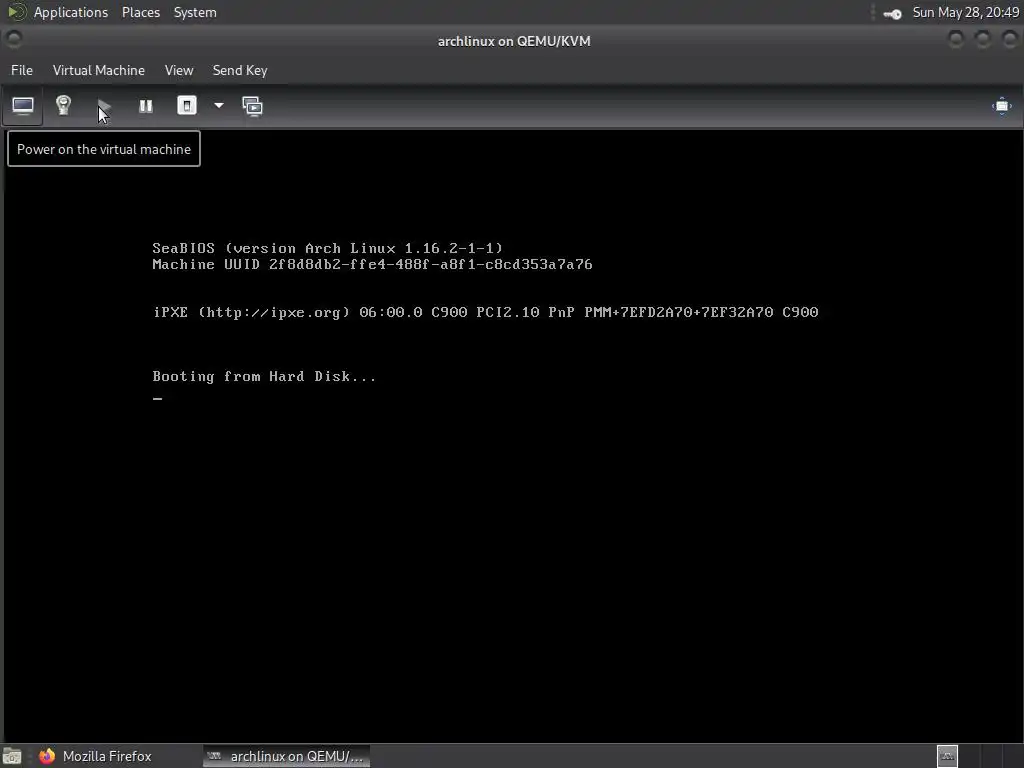Maximize the archlinux QEMU/KVM window
The image size is (1024, 768).
coord(983,40)
